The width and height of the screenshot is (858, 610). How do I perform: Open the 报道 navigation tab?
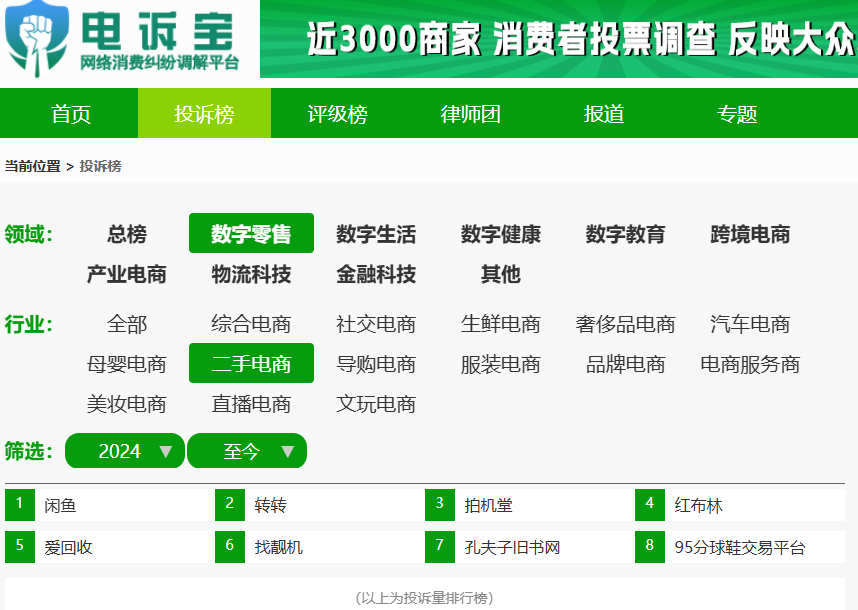604,114
